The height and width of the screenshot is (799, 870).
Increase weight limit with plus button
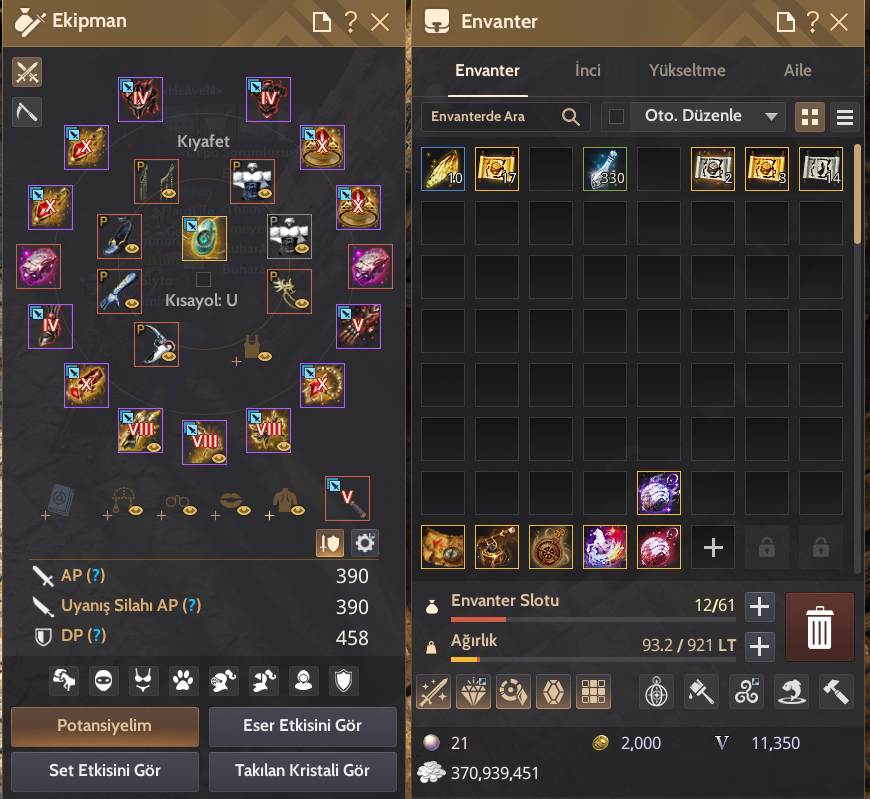point(760,646)
